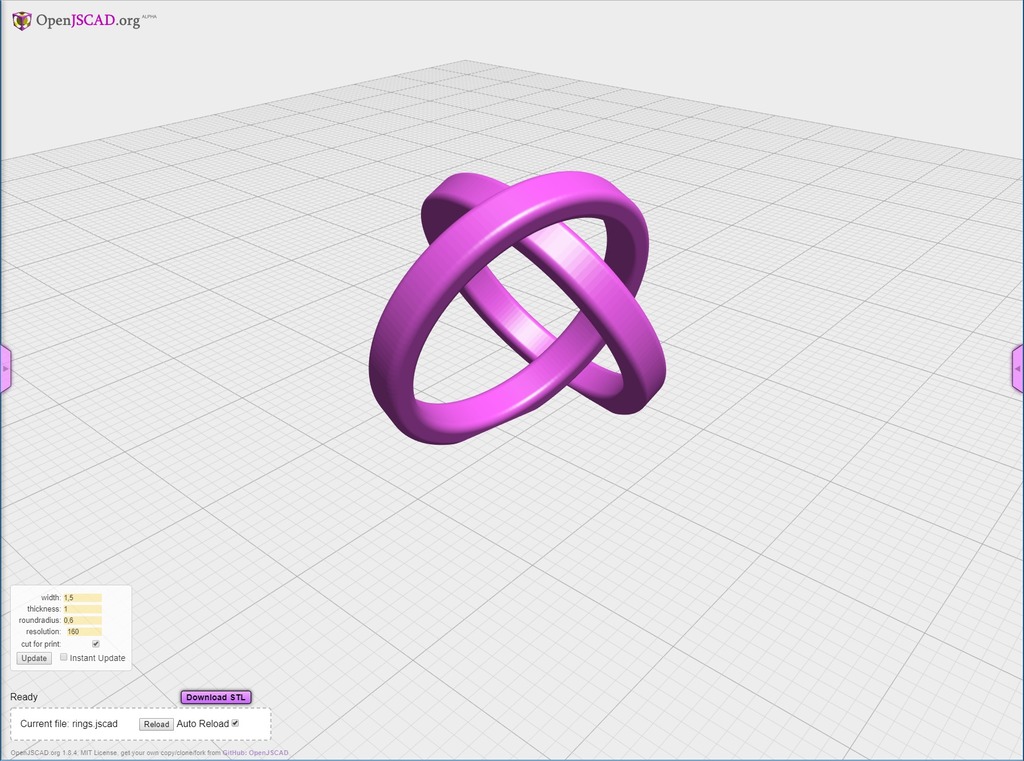
Task: Click the Ready status text
Action: 24,697
